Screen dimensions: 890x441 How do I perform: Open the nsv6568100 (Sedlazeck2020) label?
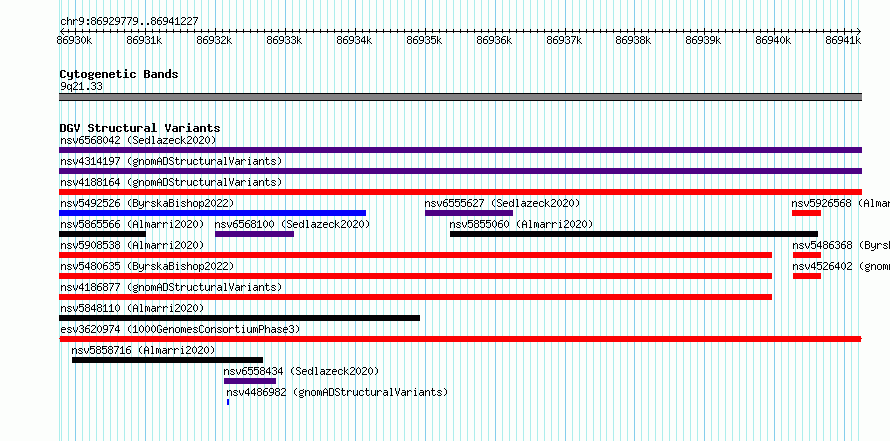292,224
